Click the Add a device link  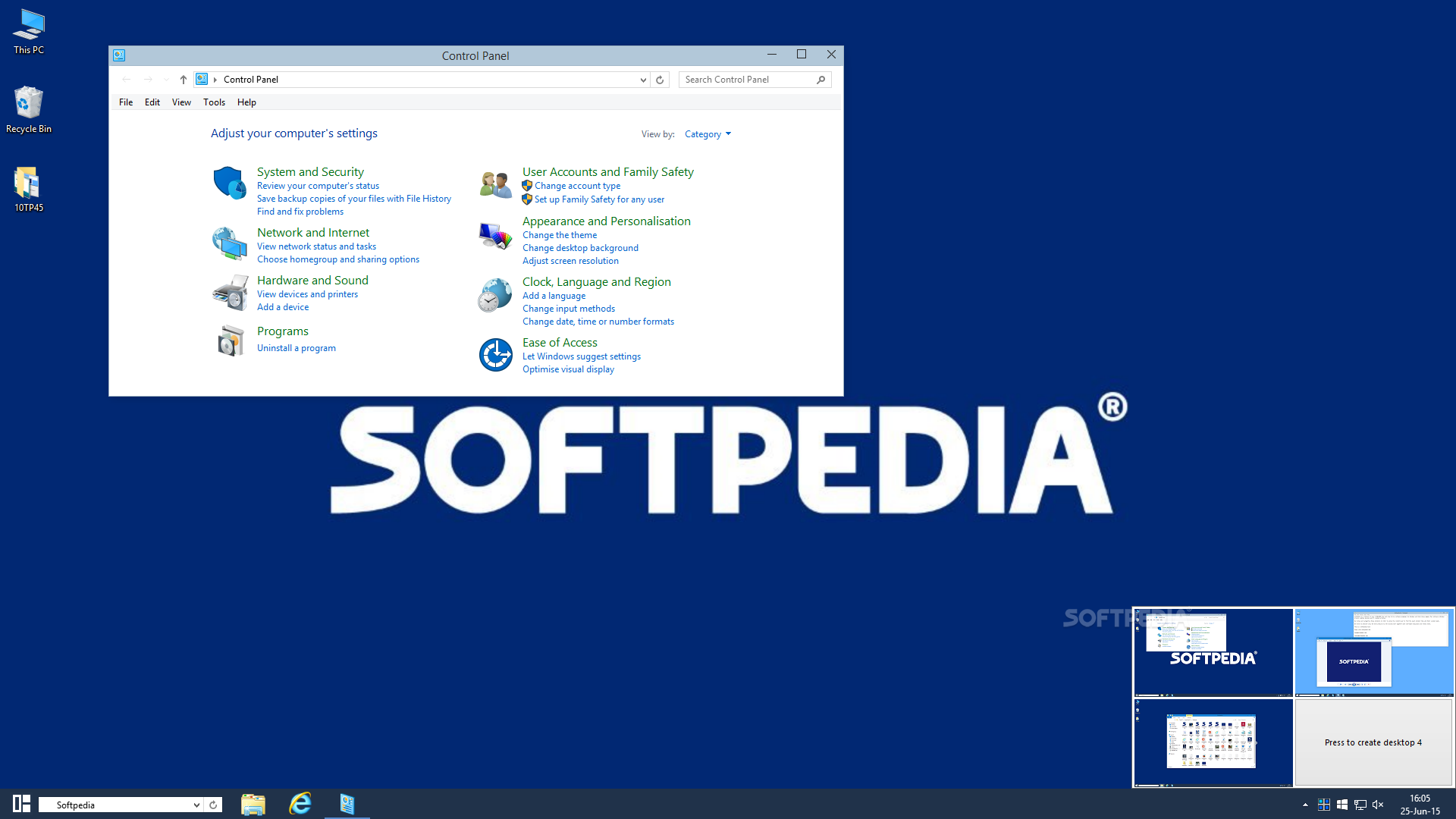point(283,307)
